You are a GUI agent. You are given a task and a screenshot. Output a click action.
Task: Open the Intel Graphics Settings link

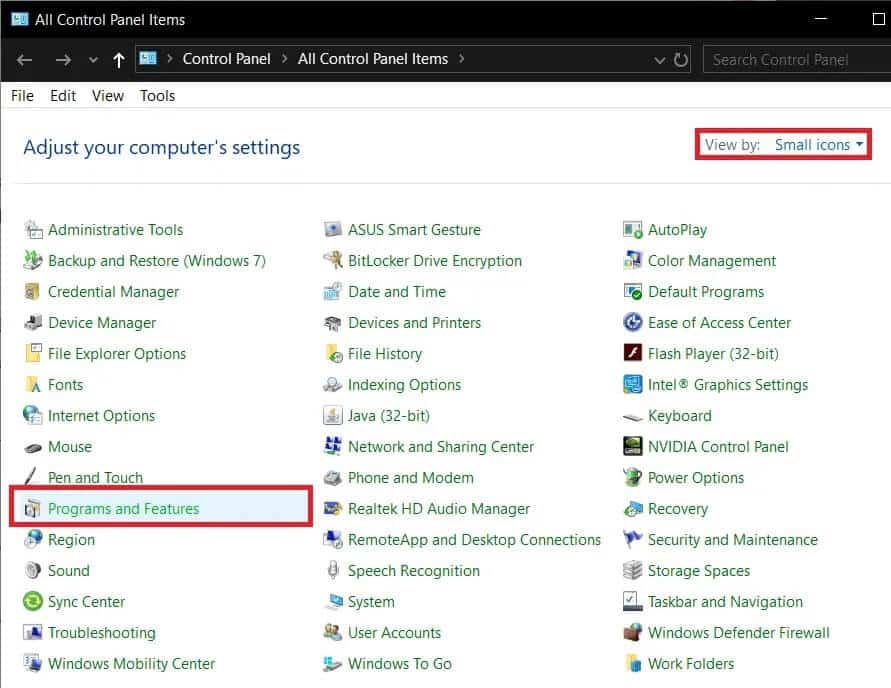[x=728, y=385]
